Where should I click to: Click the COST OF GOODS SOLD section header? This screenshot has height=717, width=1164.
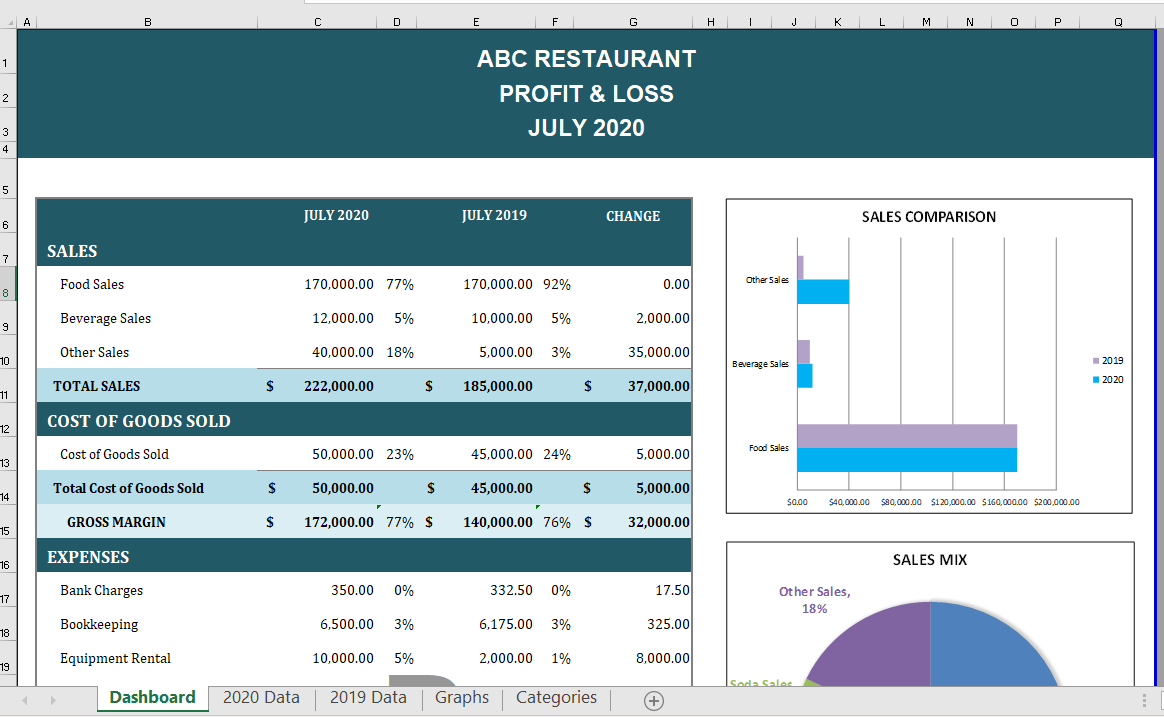coord(139,421)
